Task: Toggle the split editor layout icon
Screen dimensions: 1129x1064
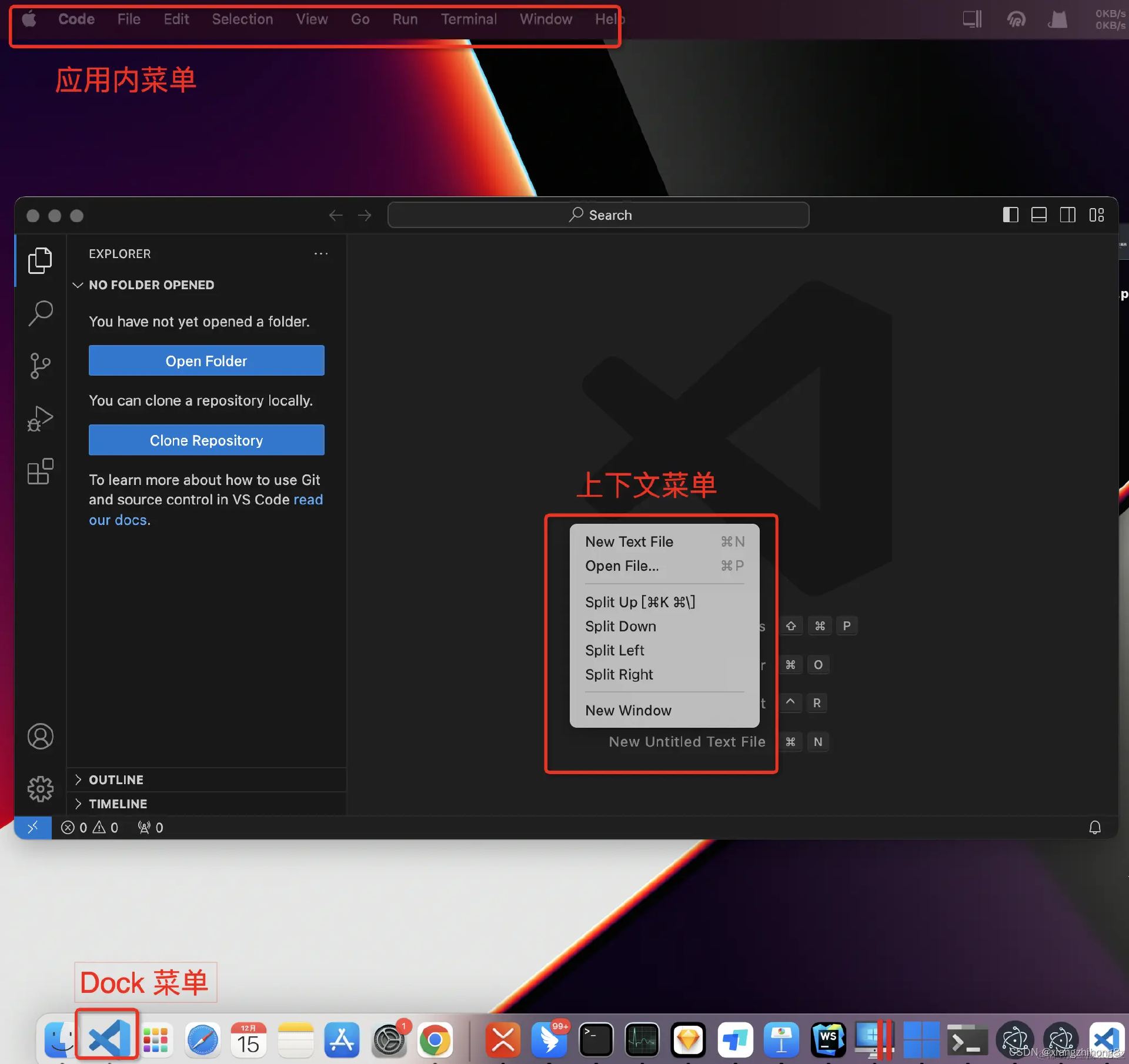Action: tap(1068, 215)
